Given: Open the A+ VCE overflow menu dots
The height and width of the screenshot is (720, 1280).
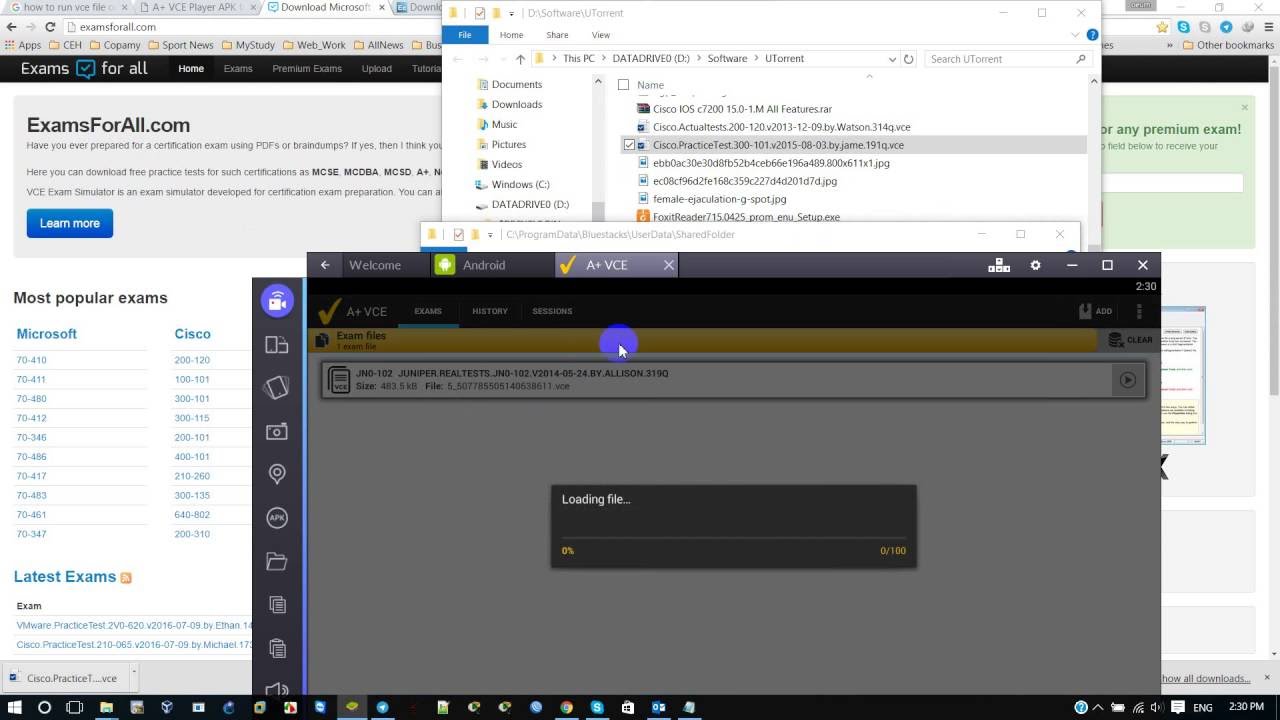Looking at the screenshot, I should pos(1139,311).
